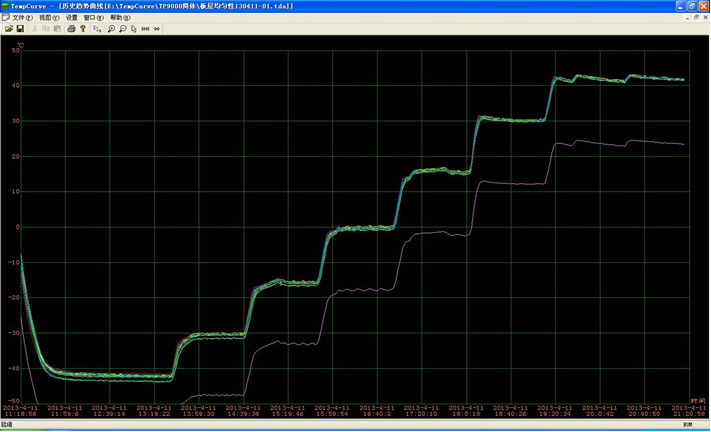Close the inner chart document window
The width and height of the screenshot is (711, 432).
pos(705,17)
